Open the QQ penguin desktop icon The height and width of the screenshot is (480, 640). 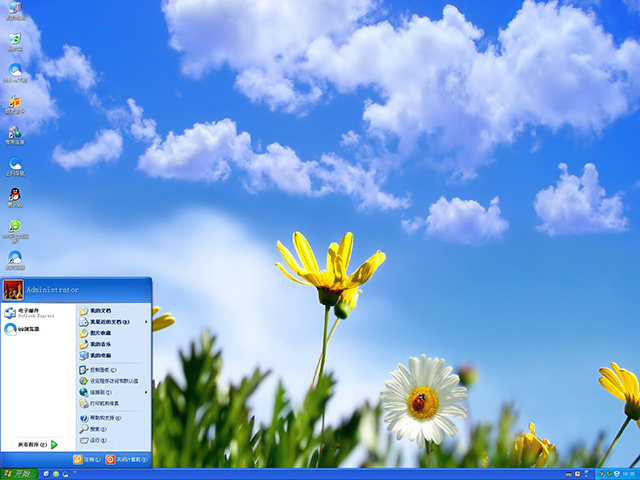tap(15, 194)
